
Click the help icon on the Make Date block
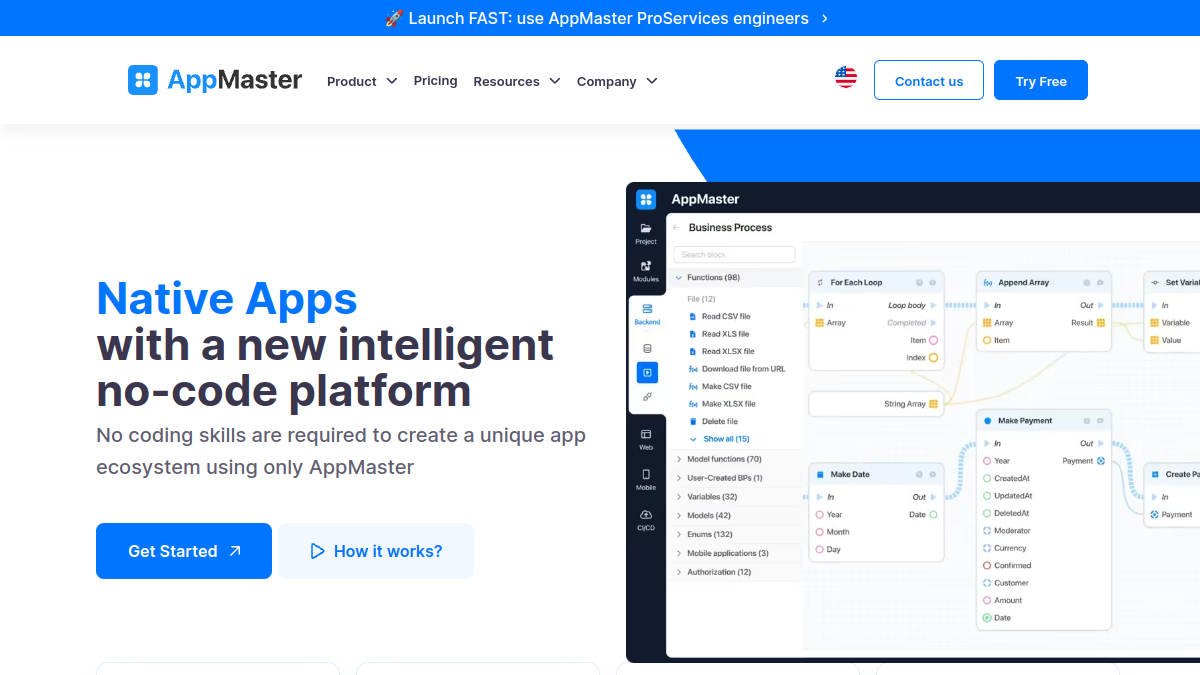tap(919, 474)
